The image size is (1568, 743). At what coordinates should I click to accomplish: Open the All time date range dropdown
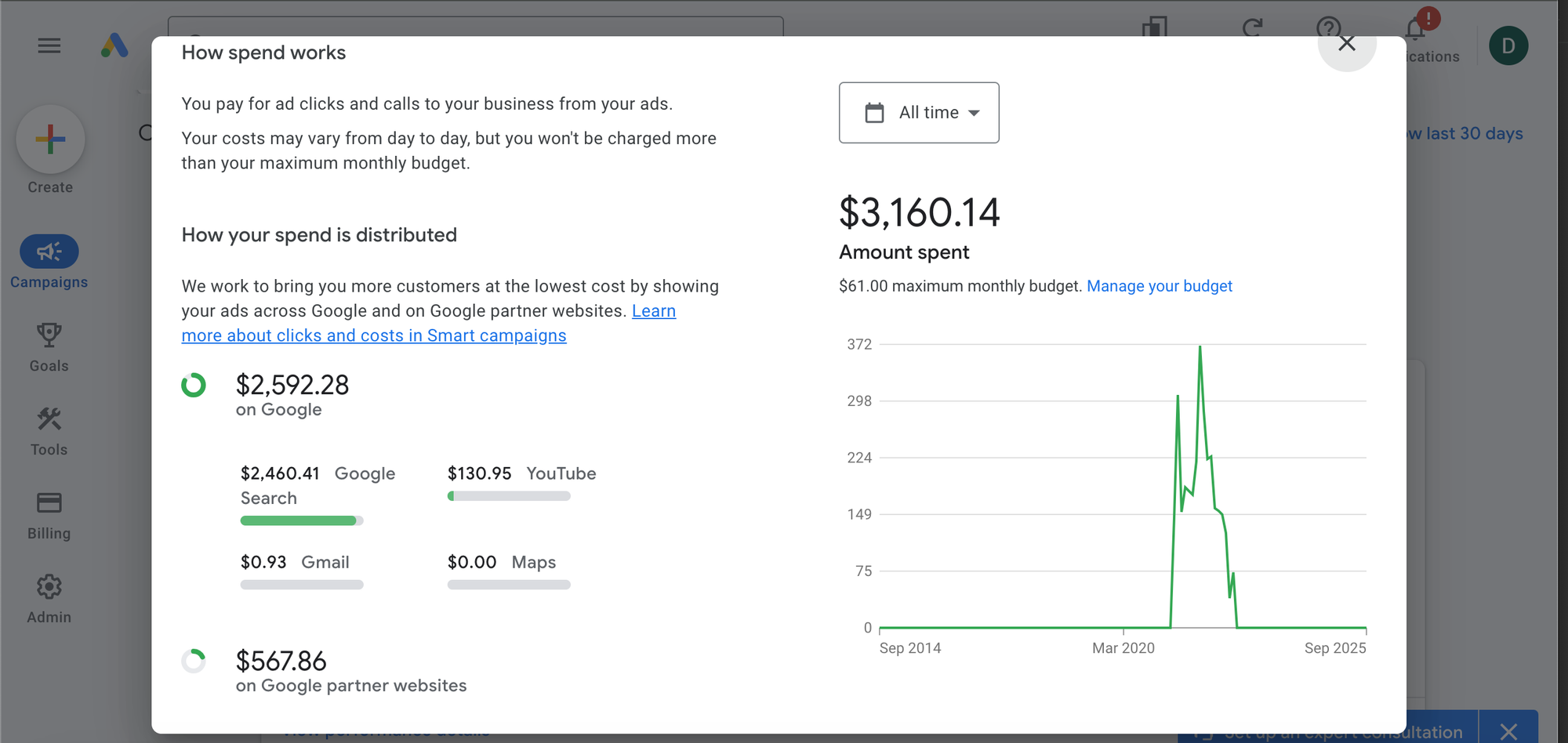[919, 113]
